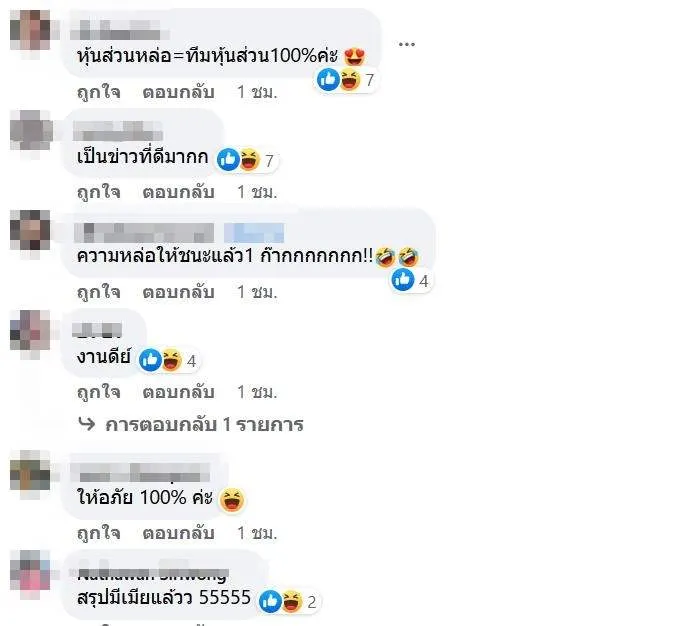Click ถูกใจ under the first comment
676x626 pixels.
point(99,92)
